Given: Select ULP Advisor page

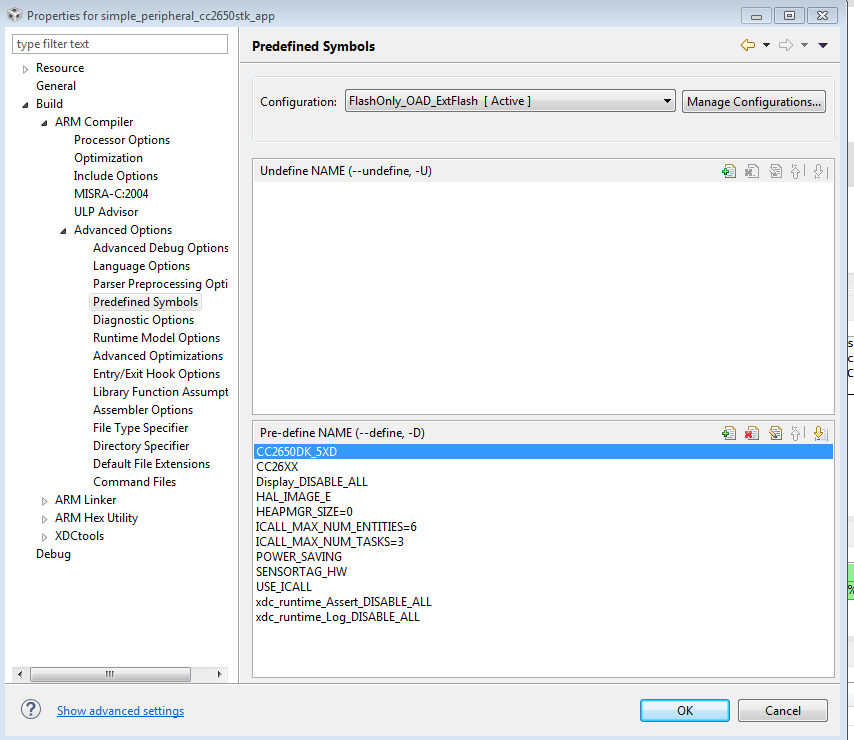Looking at the screenshot, I should (x=106, y=212).
